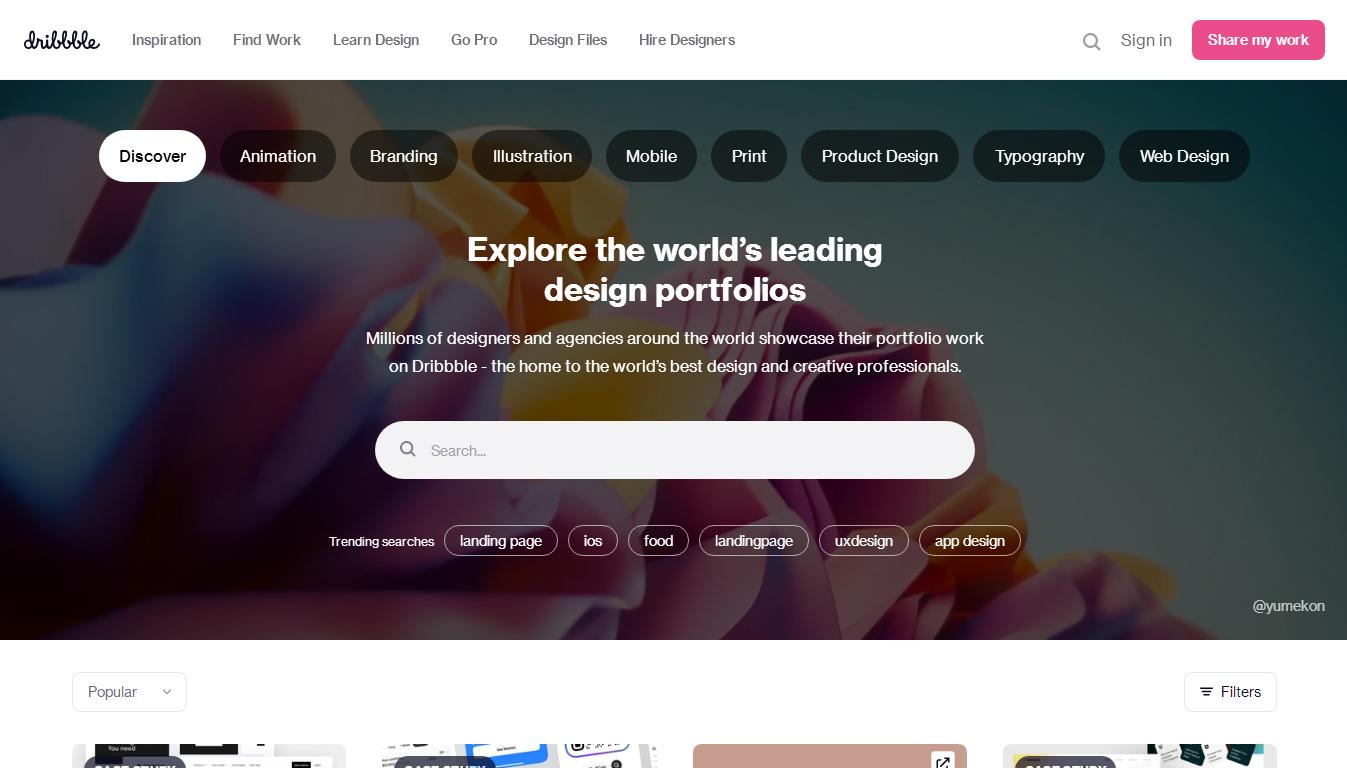Select the Typography category
The height and width of the screenshot is (768, 1347).
coord(1039,156)
